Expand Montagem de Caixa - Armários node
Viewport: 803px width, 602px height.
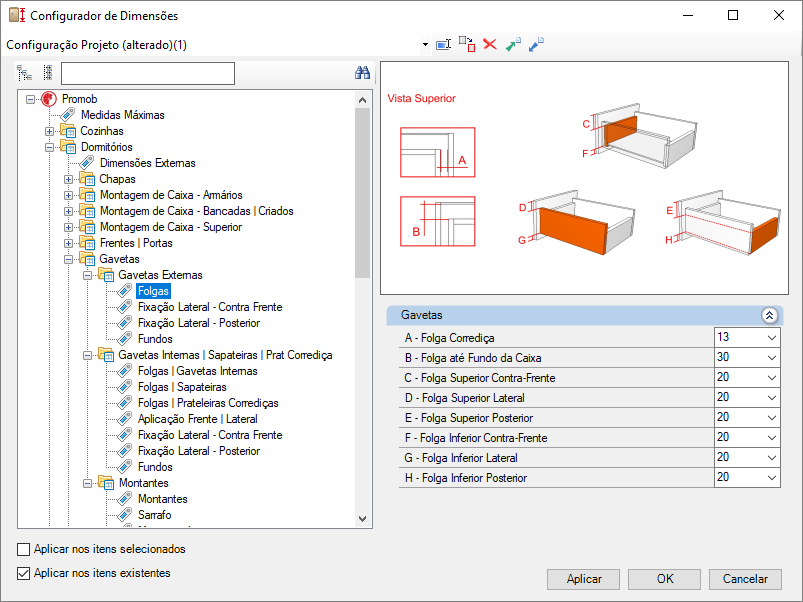[x=69, y=196]
